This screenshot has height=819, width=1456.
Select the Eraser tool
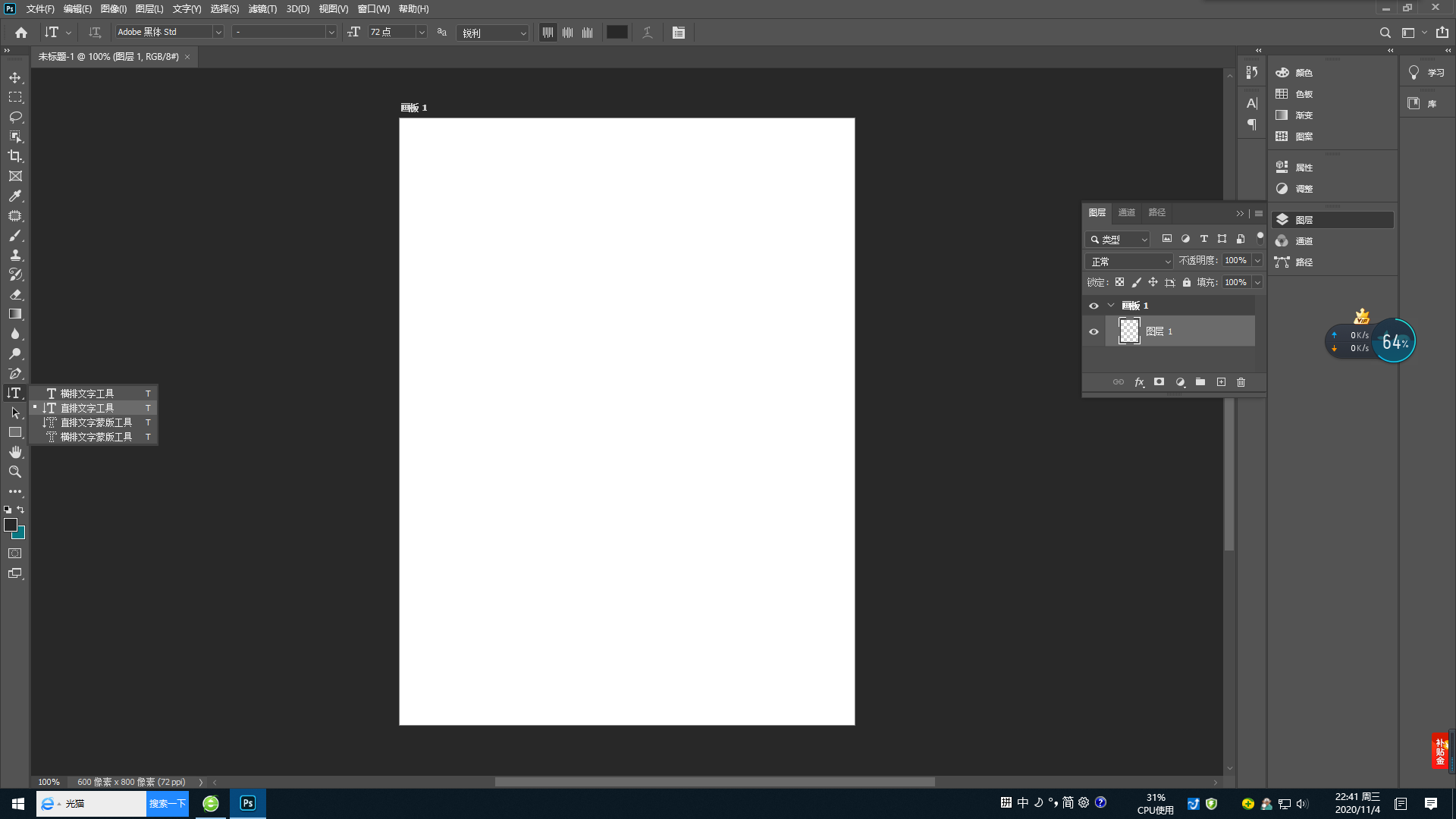15,294
